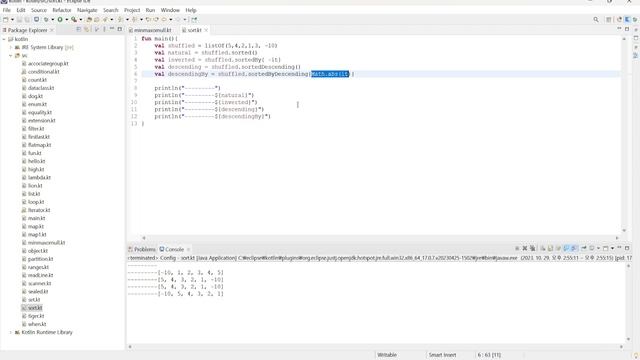Click Display Selected Console icon
The image size is (640, 360).
pos(591,248)
